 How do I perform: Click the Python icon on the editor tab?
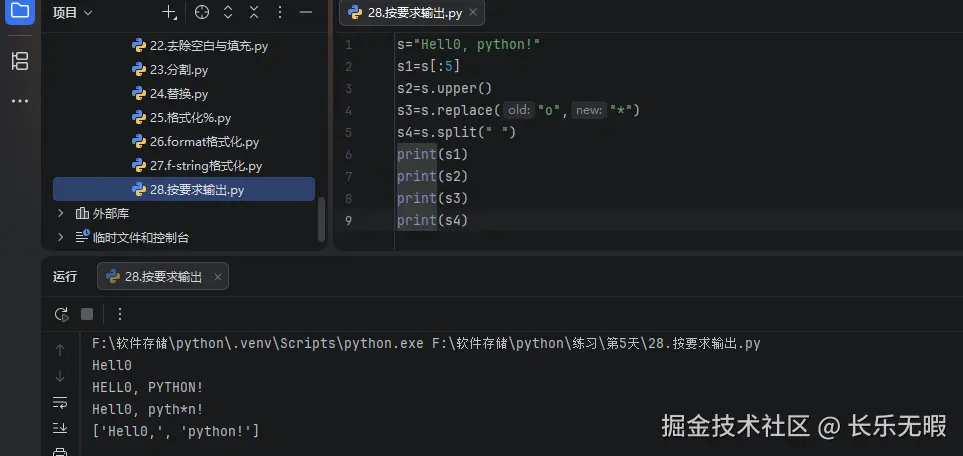pyautogui.click(x=355, y=13)
